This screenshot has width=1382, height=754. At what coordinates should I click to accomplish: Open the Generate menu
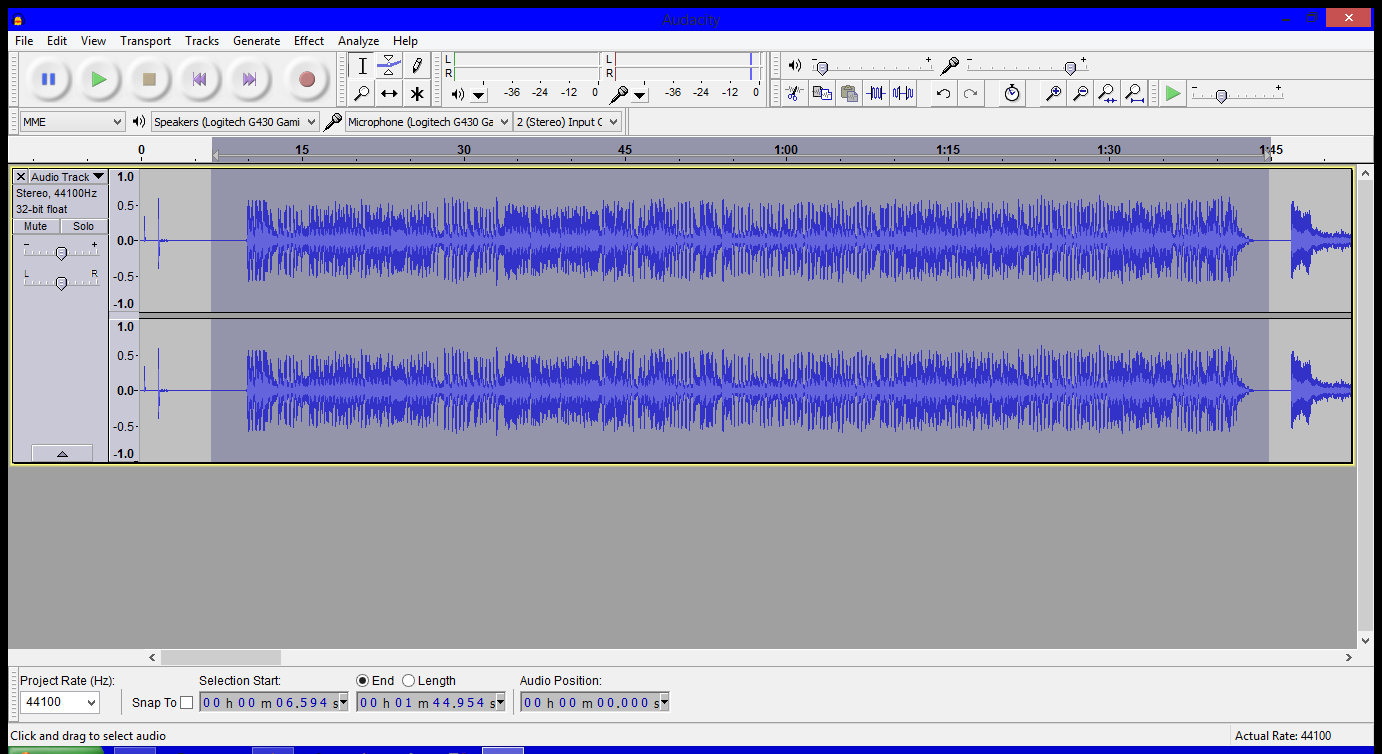[256, 41]
